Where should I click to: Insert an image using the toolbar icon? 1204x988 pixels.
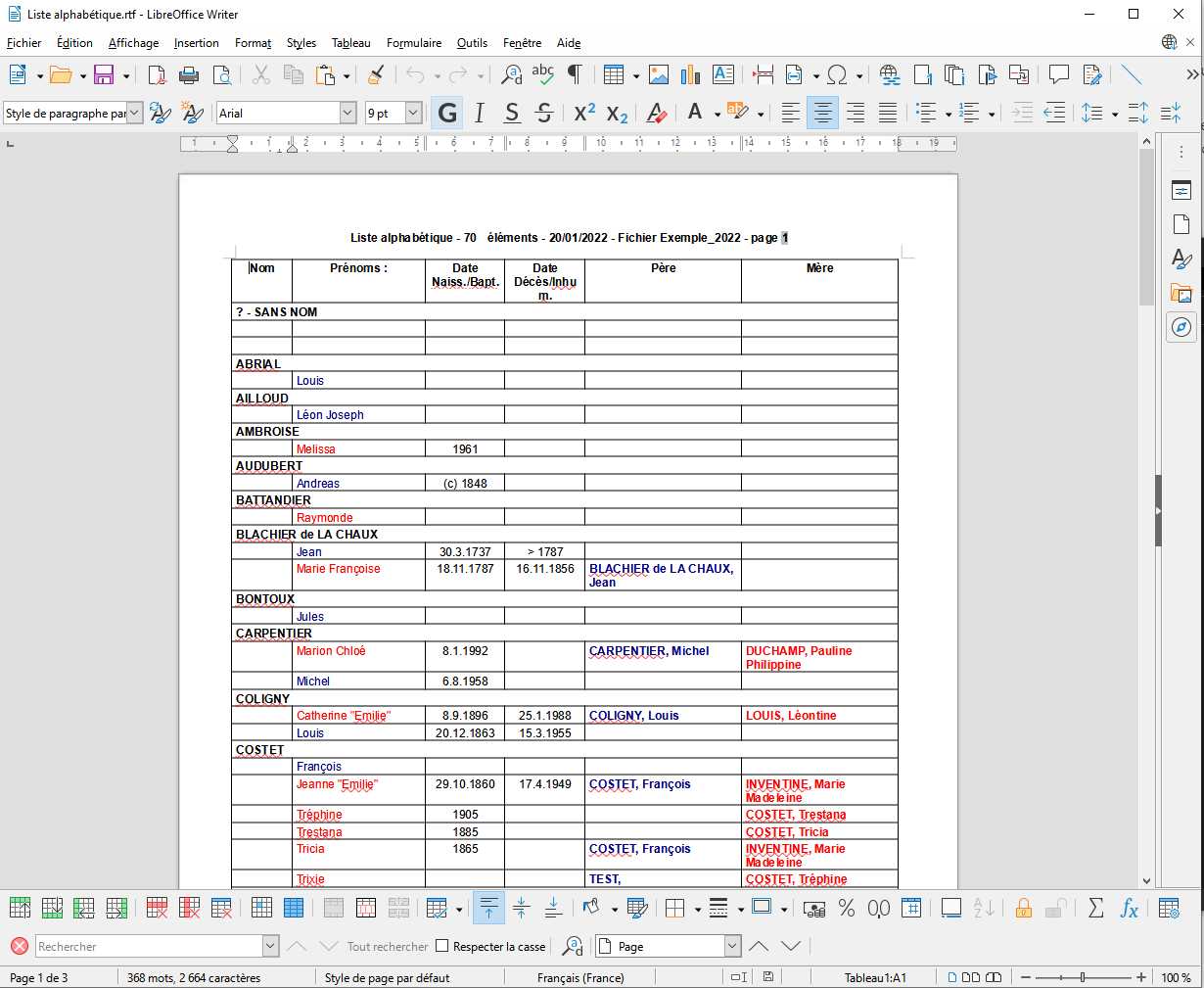(x=658, y=74)
